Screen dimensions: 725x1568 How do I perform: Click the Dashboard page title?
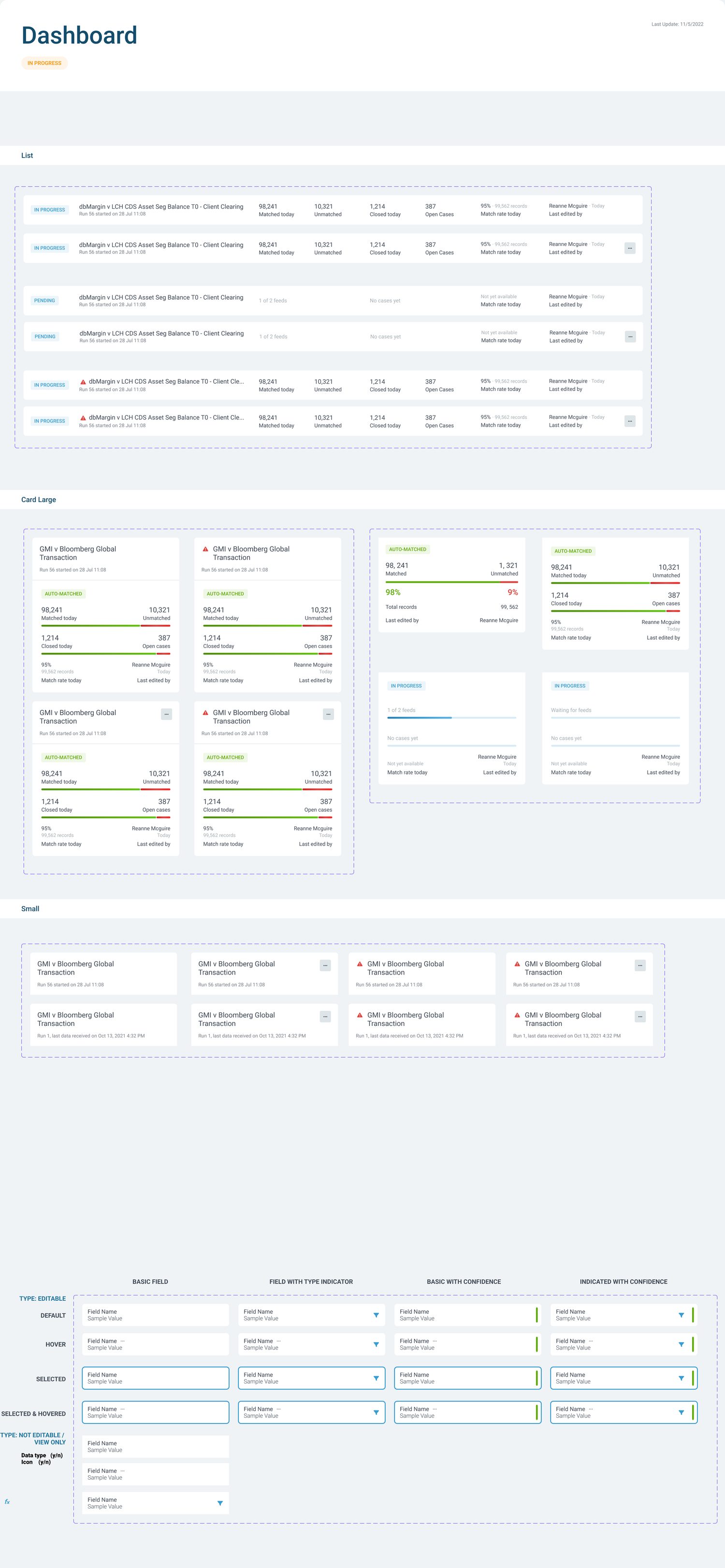(79, 35)
